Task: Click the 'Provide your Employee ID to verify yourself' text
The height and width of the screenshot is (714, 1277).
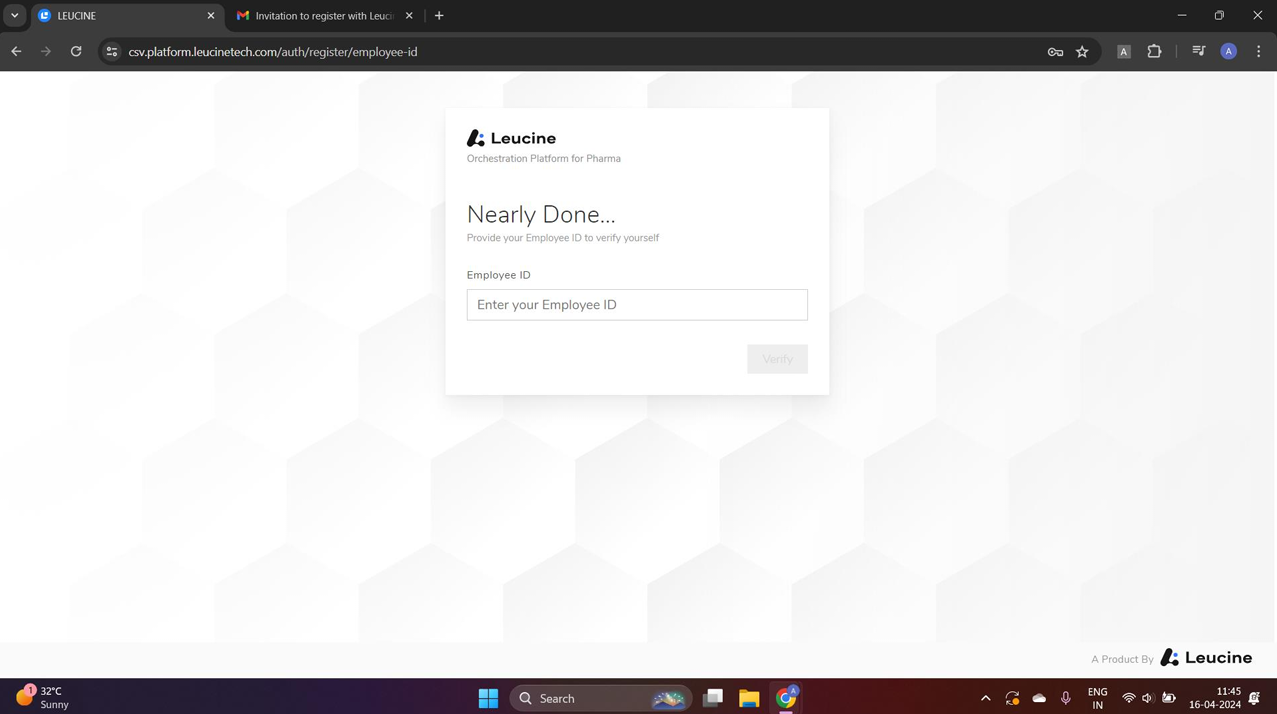Action: coord(563,238)
